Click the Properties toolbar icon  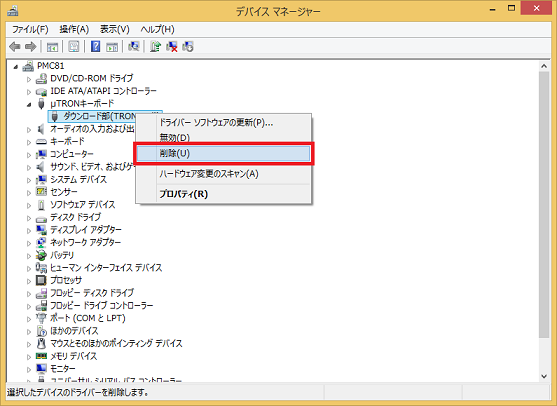[74, 47]
